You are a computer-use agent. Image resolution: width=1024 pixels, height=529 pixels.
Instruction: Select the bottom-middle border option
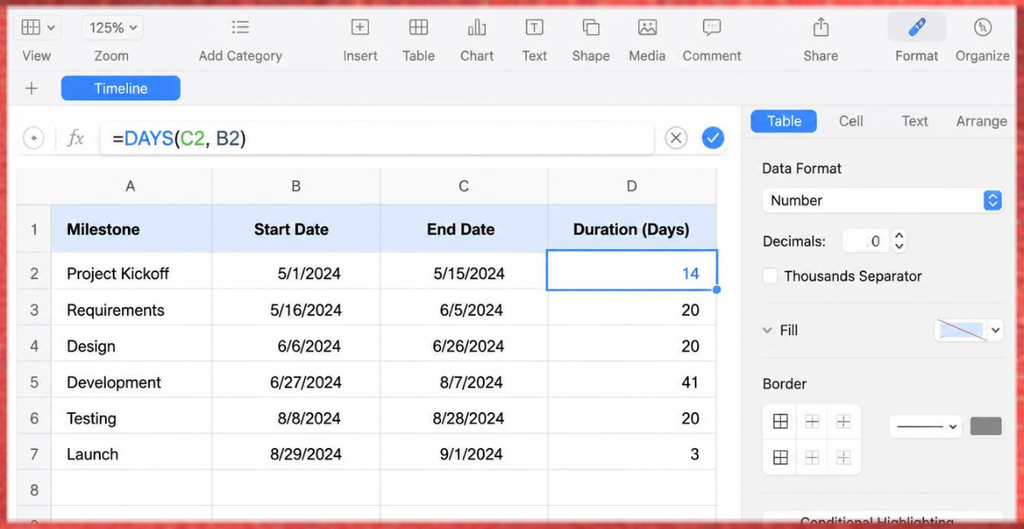coord(812,457)
